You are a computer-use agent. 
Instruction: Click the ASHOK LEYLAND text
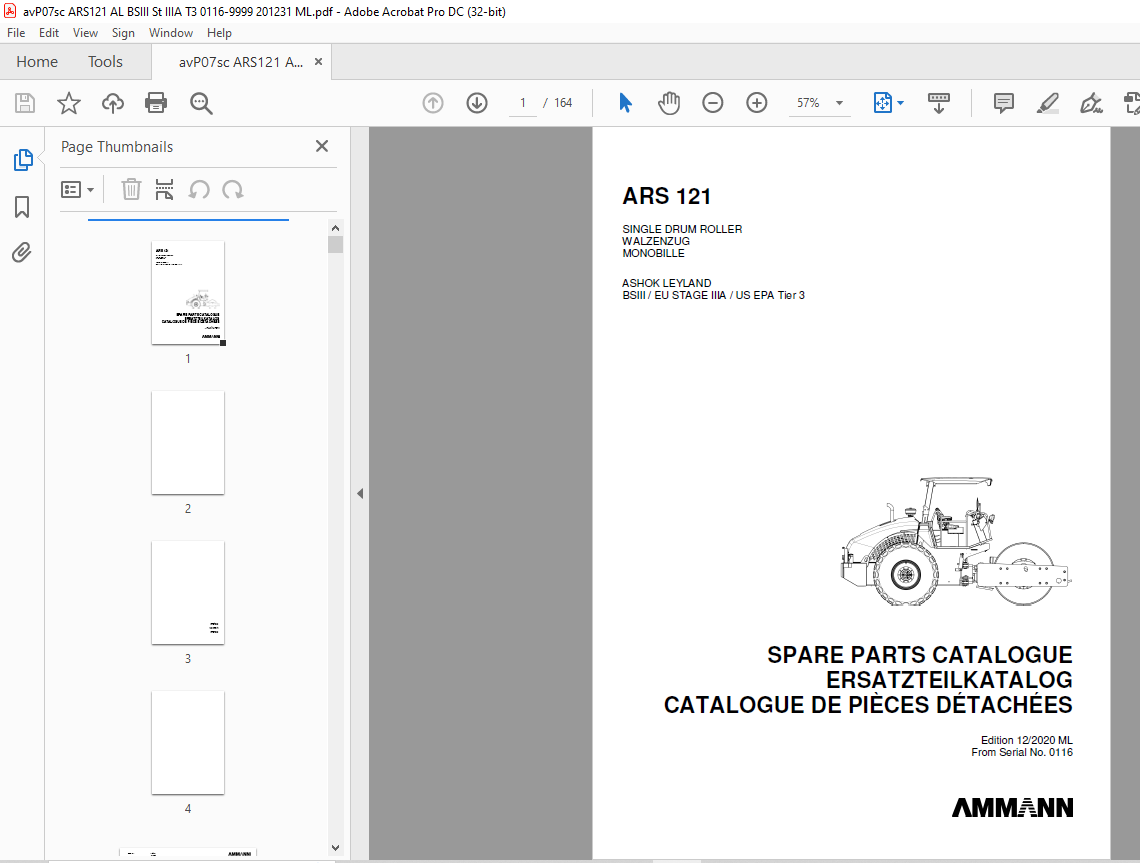pos(667,283)
